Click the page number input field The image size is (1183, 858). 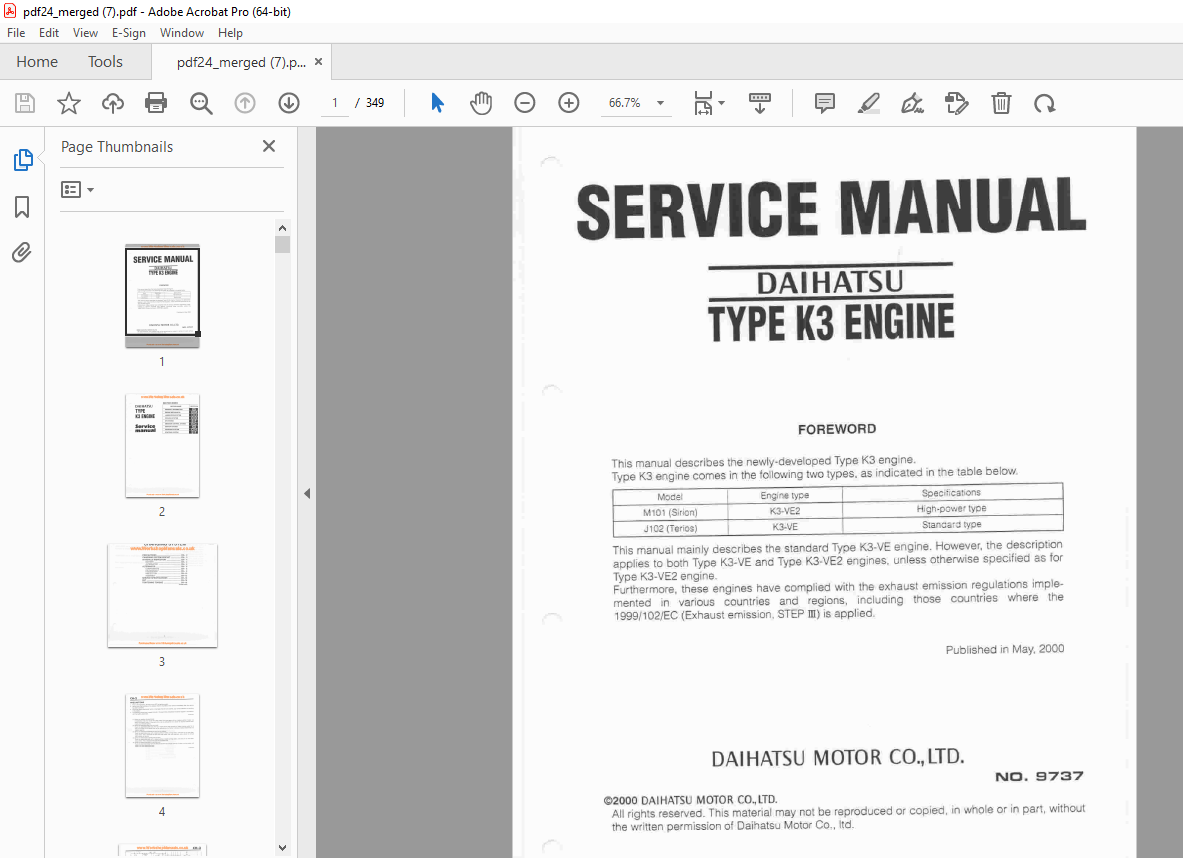tap(335, 103)
